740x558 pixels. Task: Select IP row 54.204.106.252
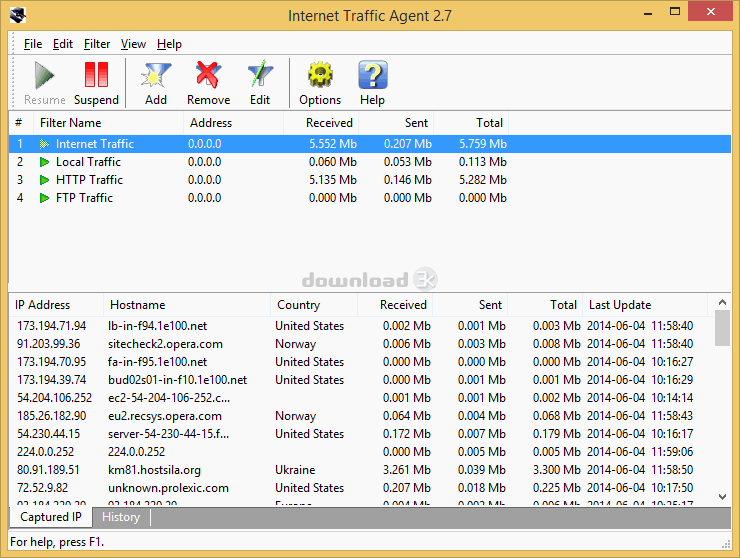362,397
